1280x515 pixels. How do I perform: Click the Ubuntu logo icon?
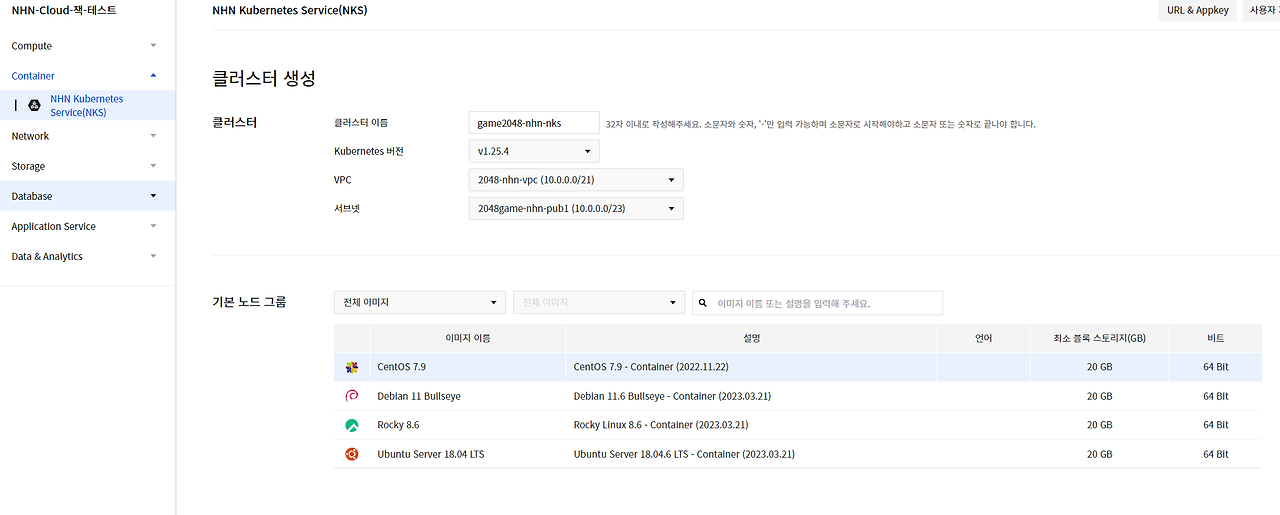tap(351, 454)
